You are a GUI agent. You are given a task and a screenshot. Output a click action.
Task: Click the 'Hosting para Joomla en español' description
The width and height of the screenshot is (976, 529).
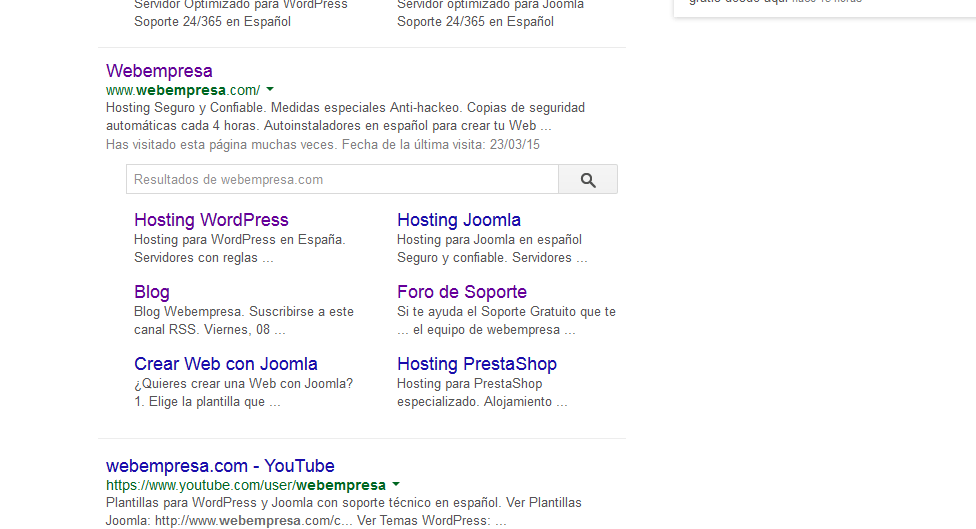492,248
